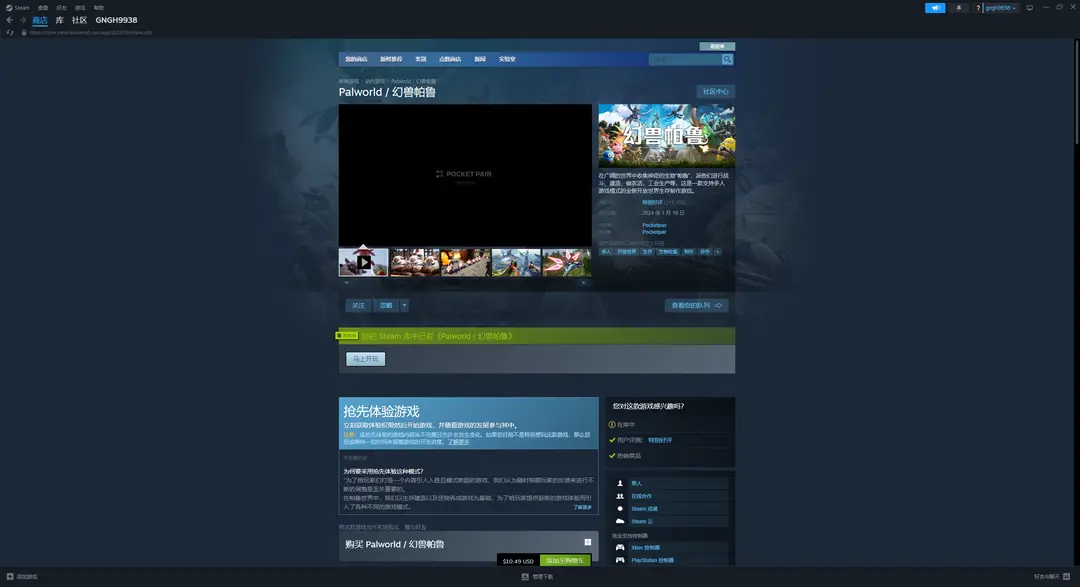Click the Palworld capsule image
This screenshot has width=1080, height=587.
point(667,136)
